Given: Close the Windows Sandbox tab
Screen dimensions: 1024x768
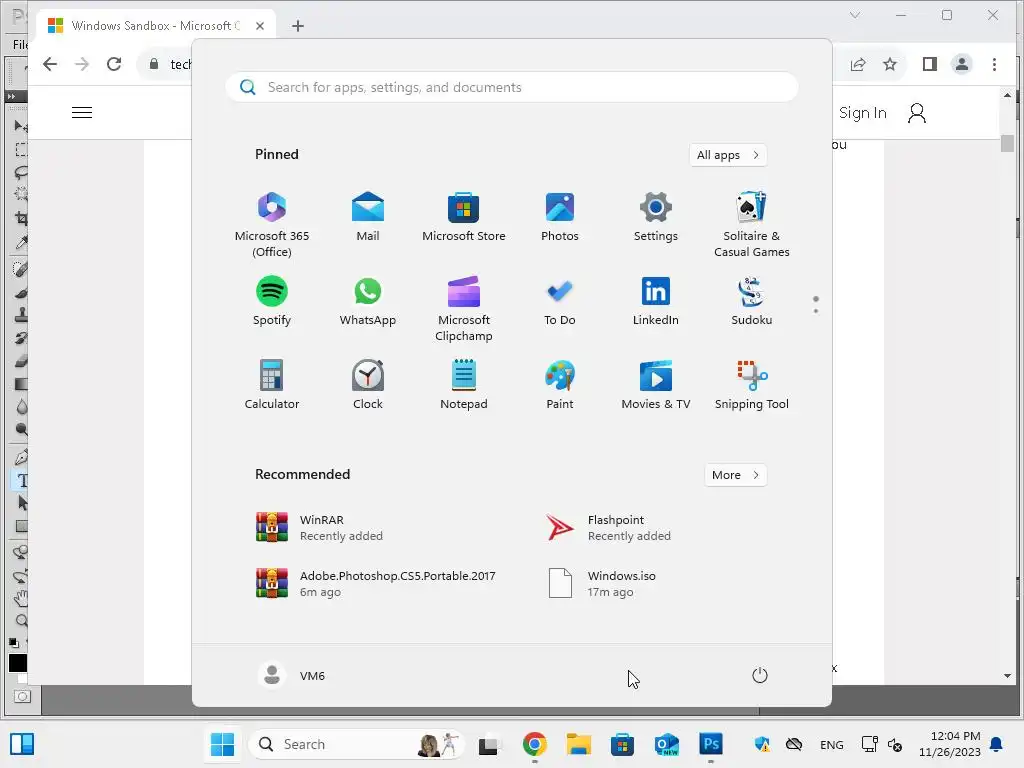Looking at the screenshot, I should tap(260, 26).
